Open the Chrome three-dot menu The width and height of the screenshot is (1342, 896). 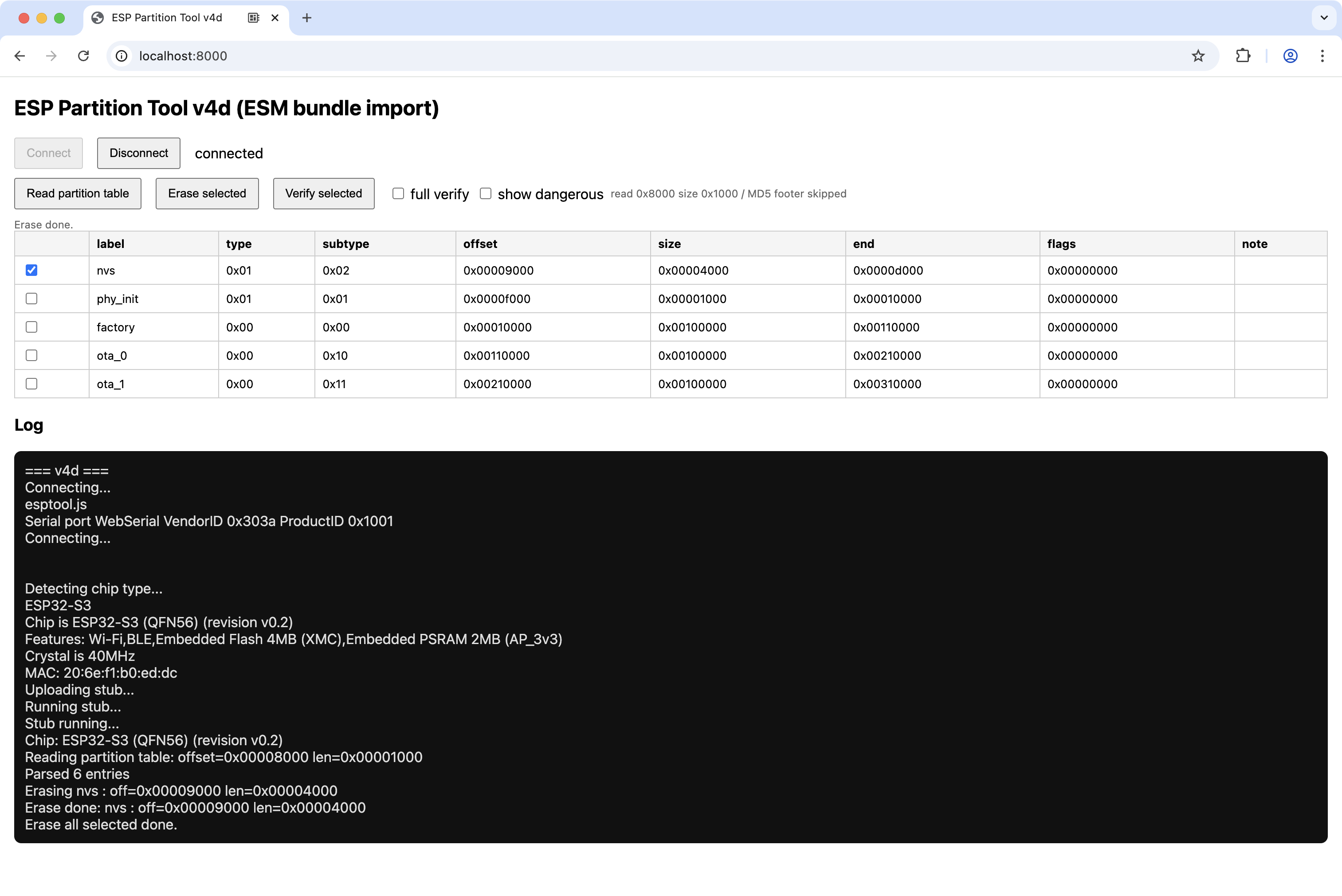tap(1322, 56)
